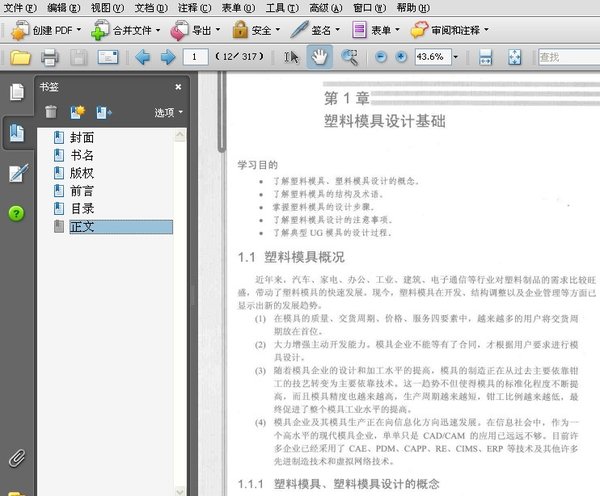Delete bookmark with trash icon
The width and height of the screenshot is (600, 496).
click(51, 112)
